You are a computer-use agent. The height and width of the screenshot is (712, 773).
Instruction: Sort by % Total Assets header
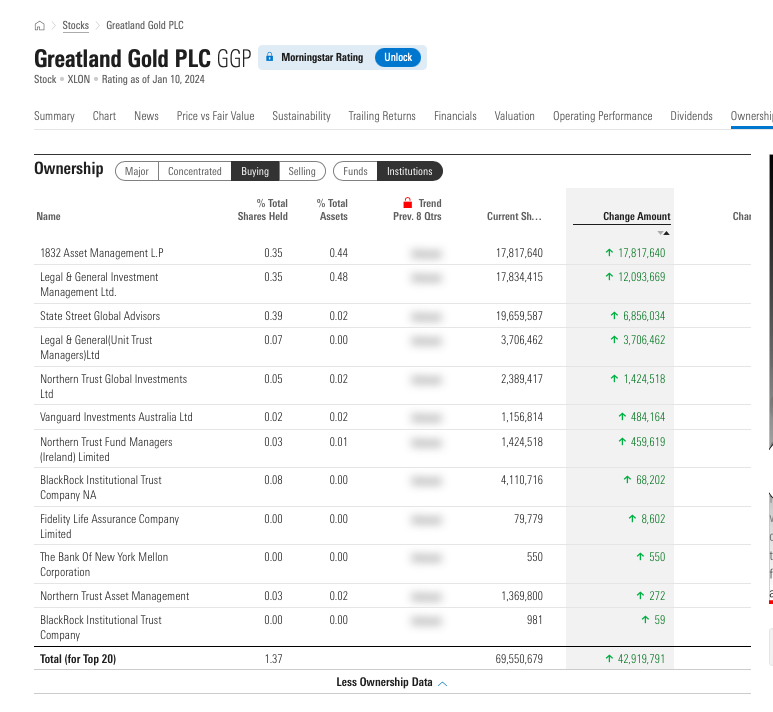pos(332,210)
